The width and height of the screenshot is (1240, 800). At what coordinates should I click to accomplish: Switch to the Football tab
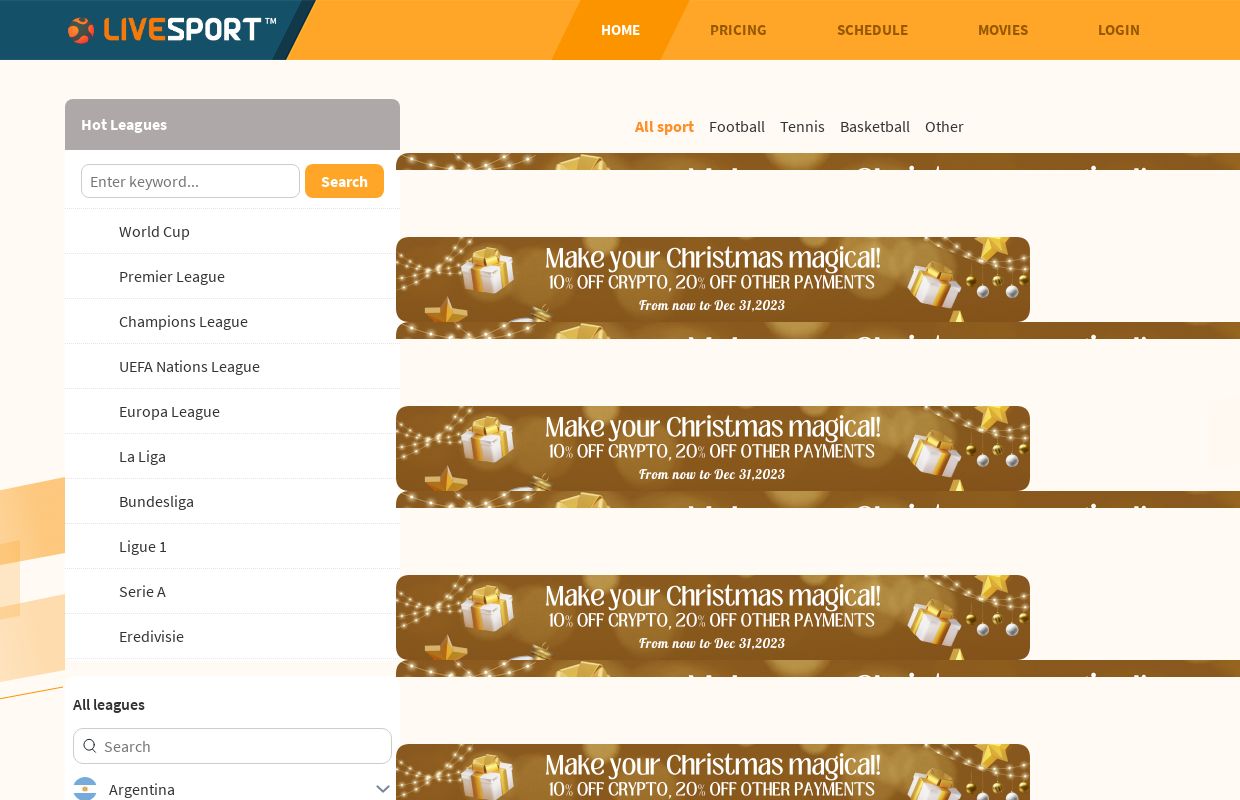(737, 127)
